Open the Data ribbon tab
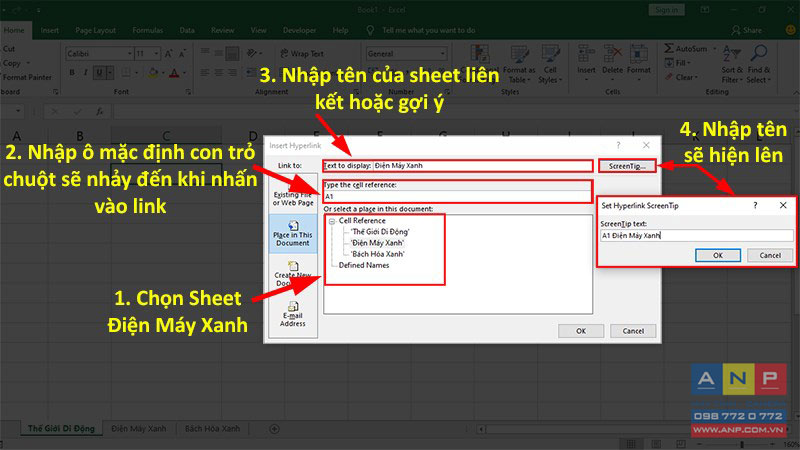 187,30
